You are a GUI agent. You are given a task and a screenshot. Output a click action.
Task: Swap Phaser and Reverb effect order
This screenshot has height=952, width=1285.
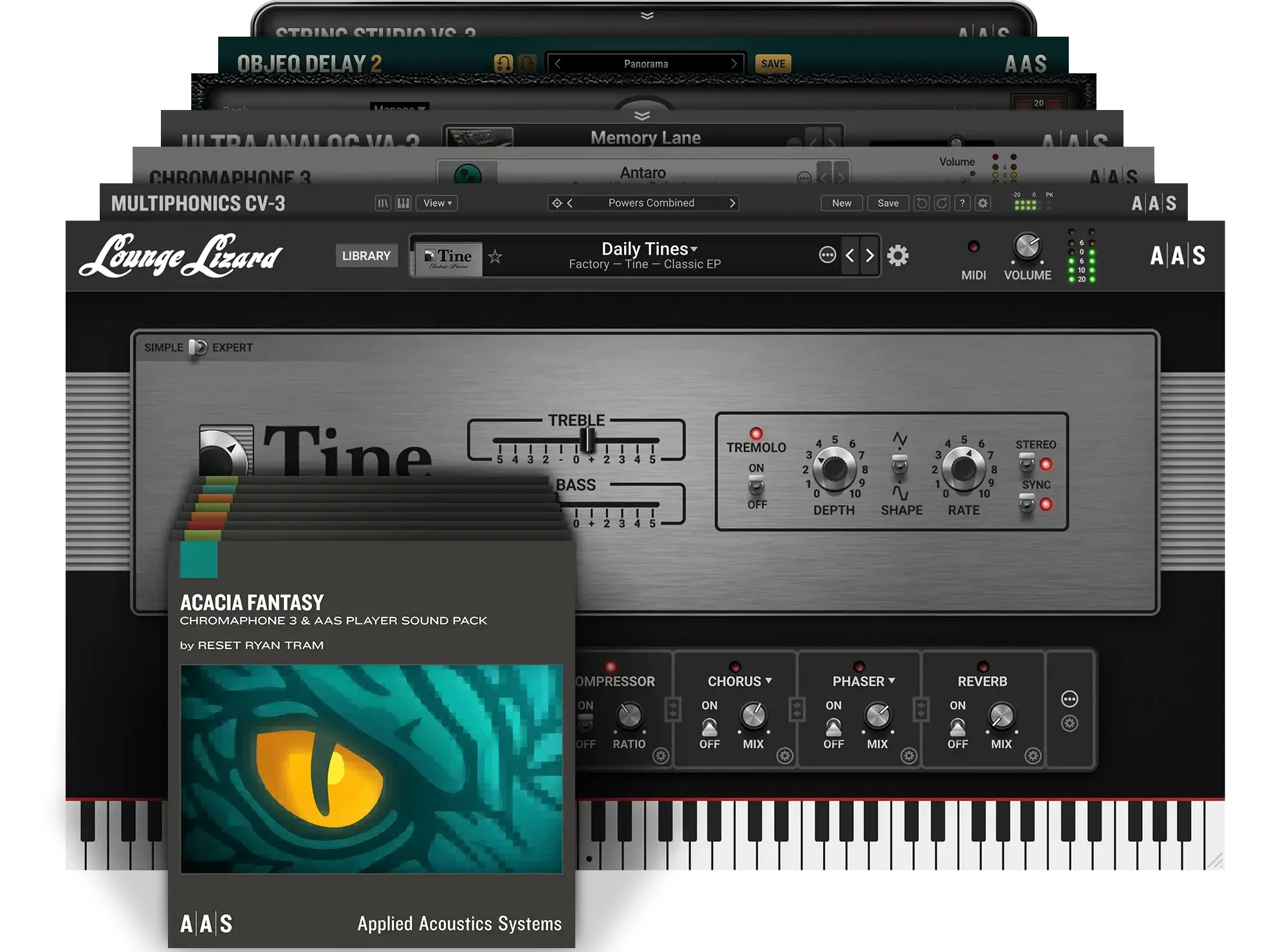(x=921, y=709)
